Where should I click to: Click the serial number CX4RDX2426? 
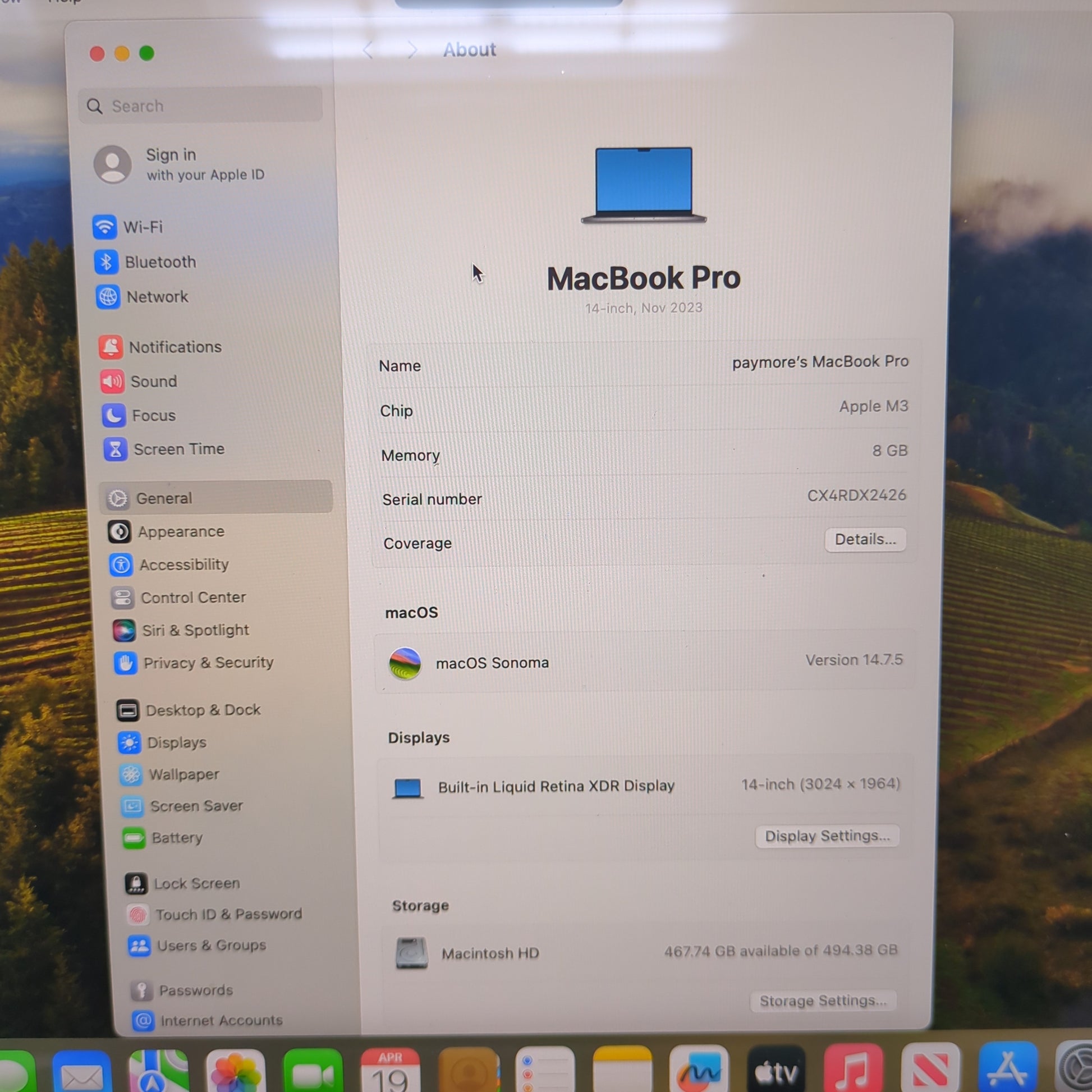856,495
